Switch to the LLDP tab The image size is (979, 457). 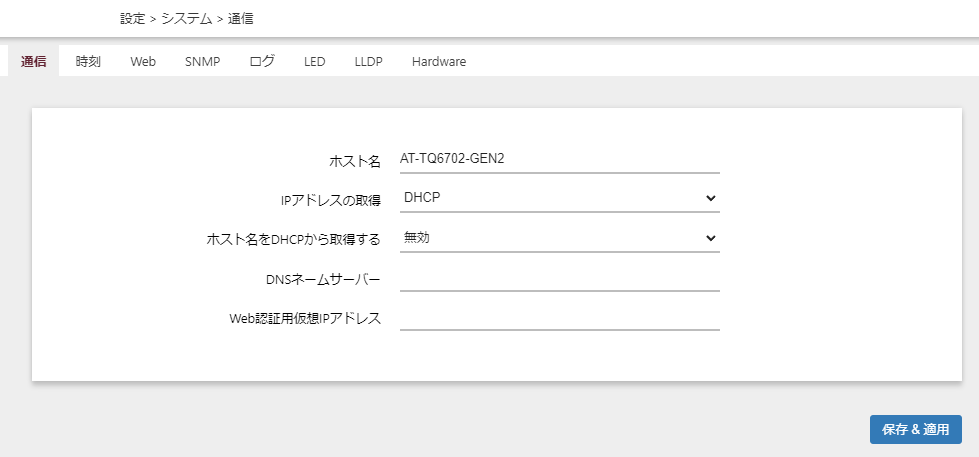pyautogui.click(x=368, y=61)
